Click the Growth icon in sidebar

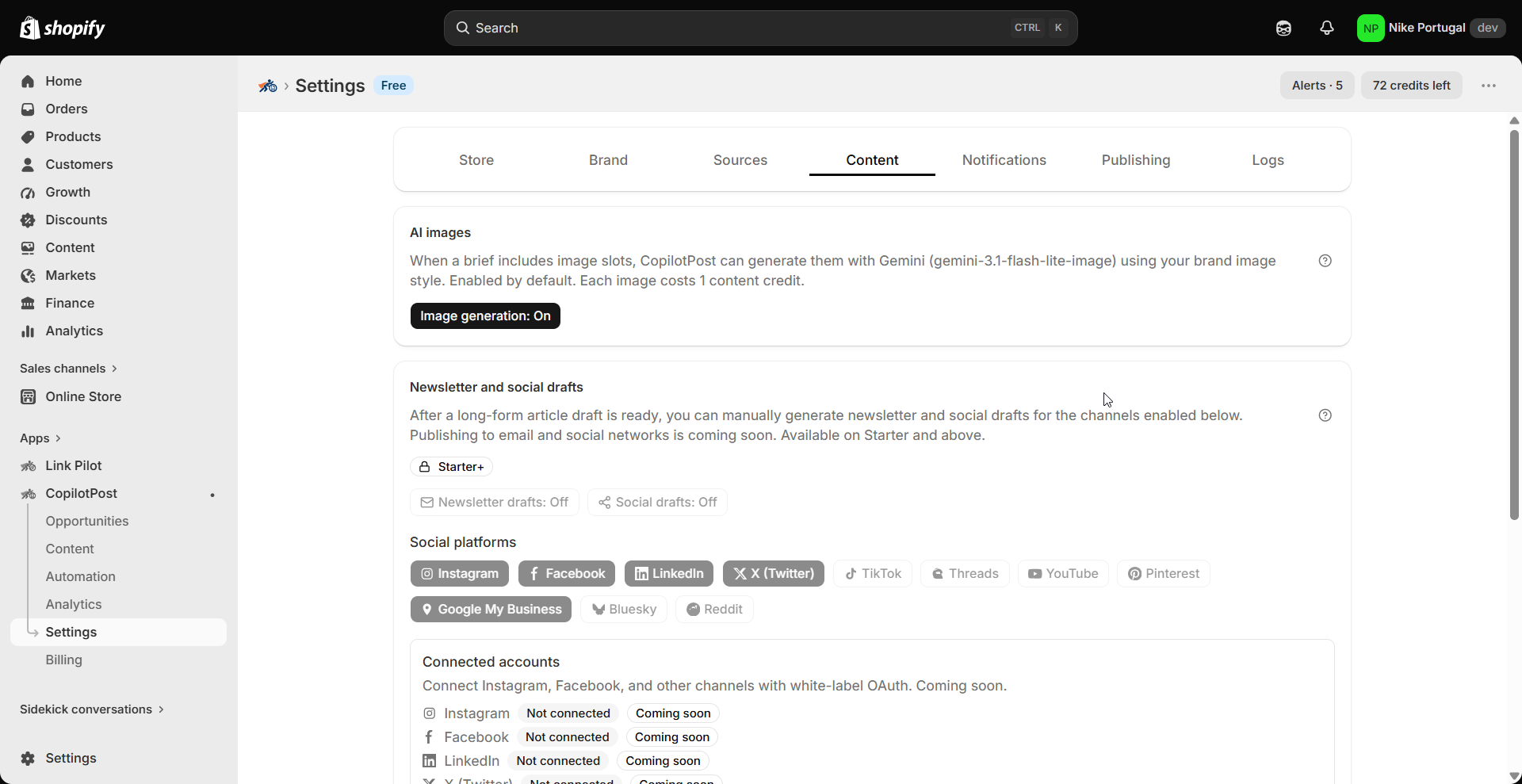tap(28, 192)
